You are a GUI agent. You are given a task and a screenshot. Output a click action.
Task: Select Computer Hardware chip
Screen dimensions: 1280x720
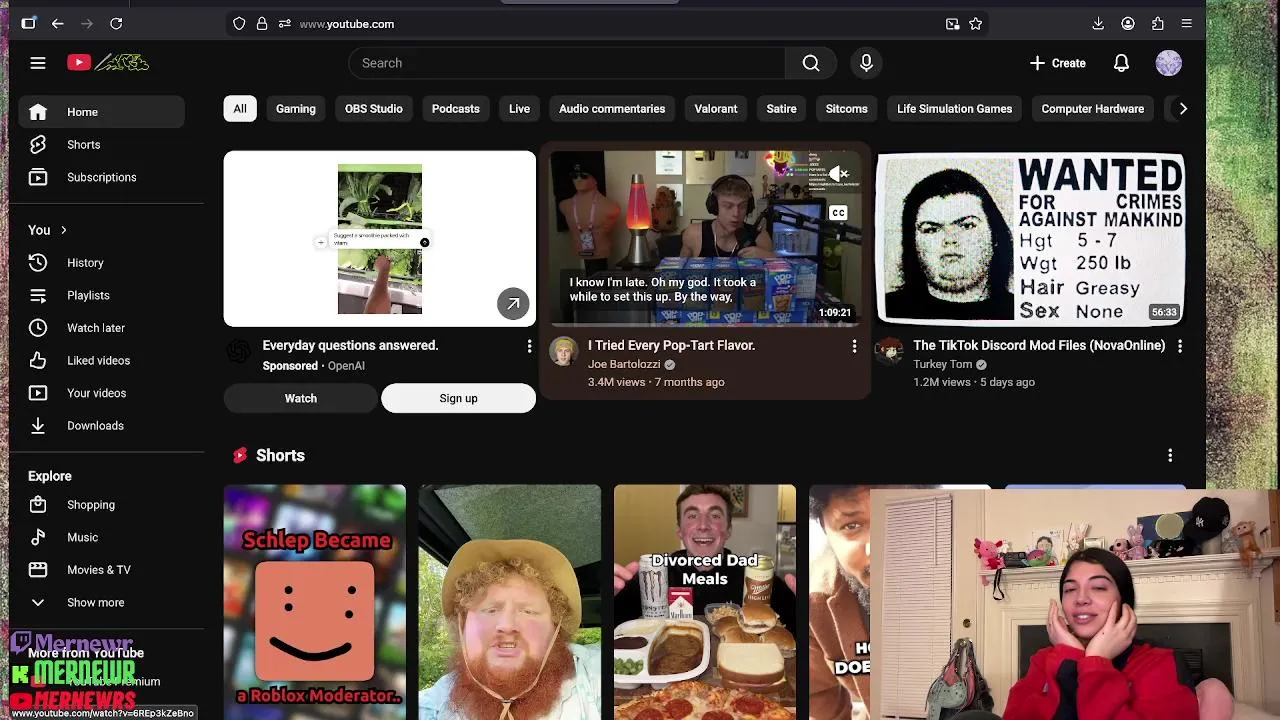(1093, 109)
